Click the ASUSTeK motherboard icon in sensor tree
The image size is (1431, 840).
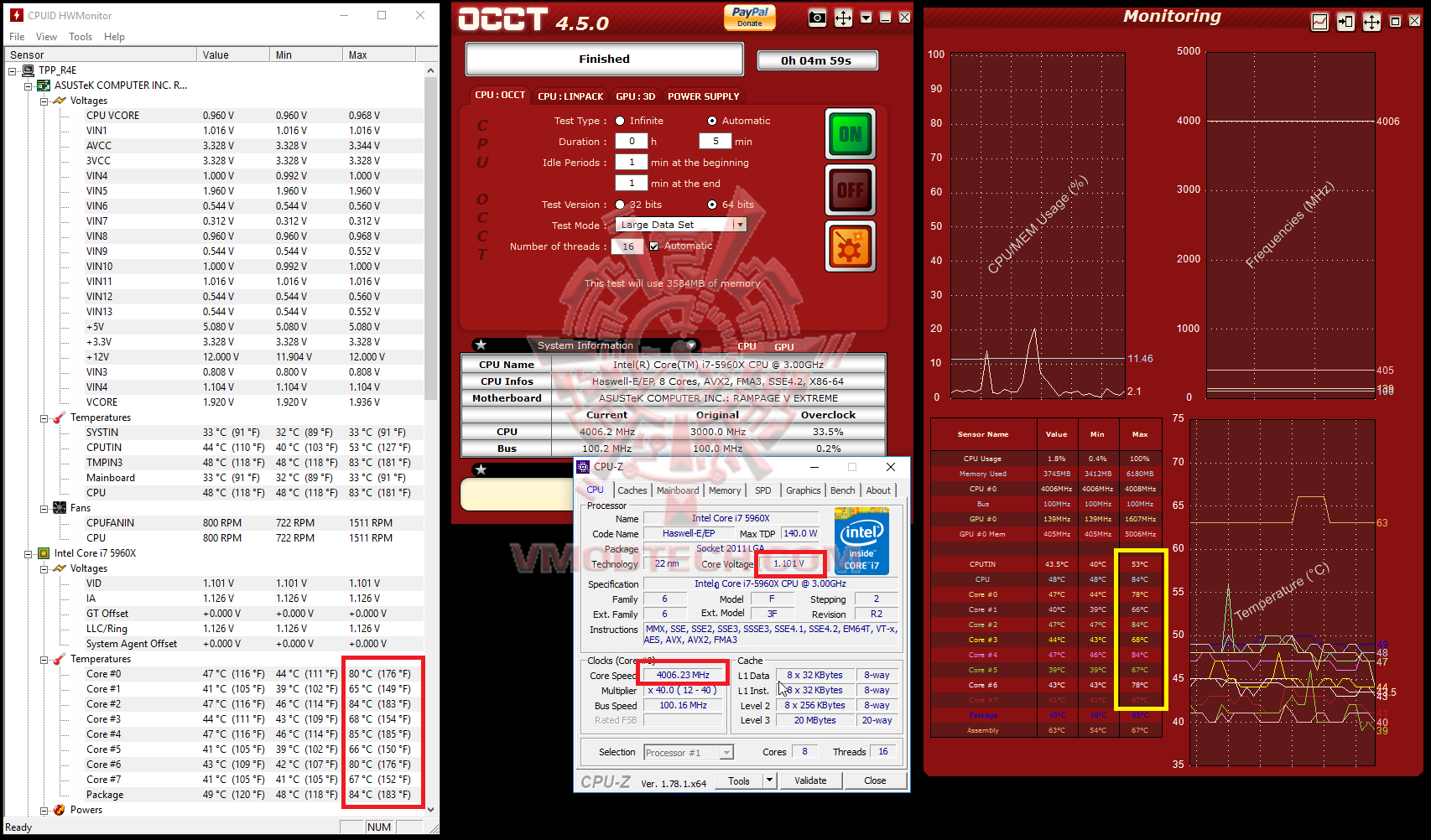(x=44, y=86)
